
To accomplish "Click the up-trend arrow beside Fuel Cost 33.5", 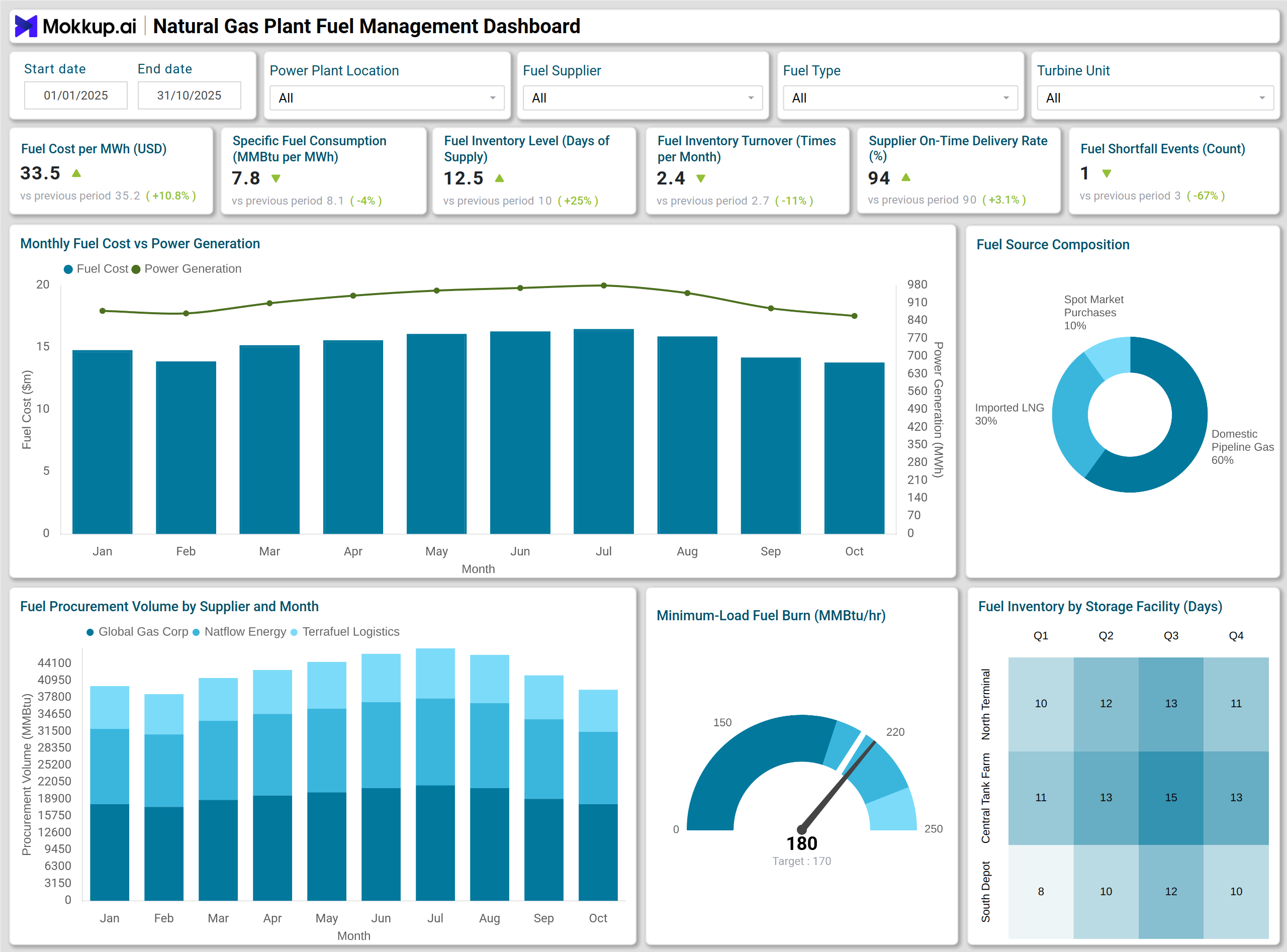I will pos(76,173).
